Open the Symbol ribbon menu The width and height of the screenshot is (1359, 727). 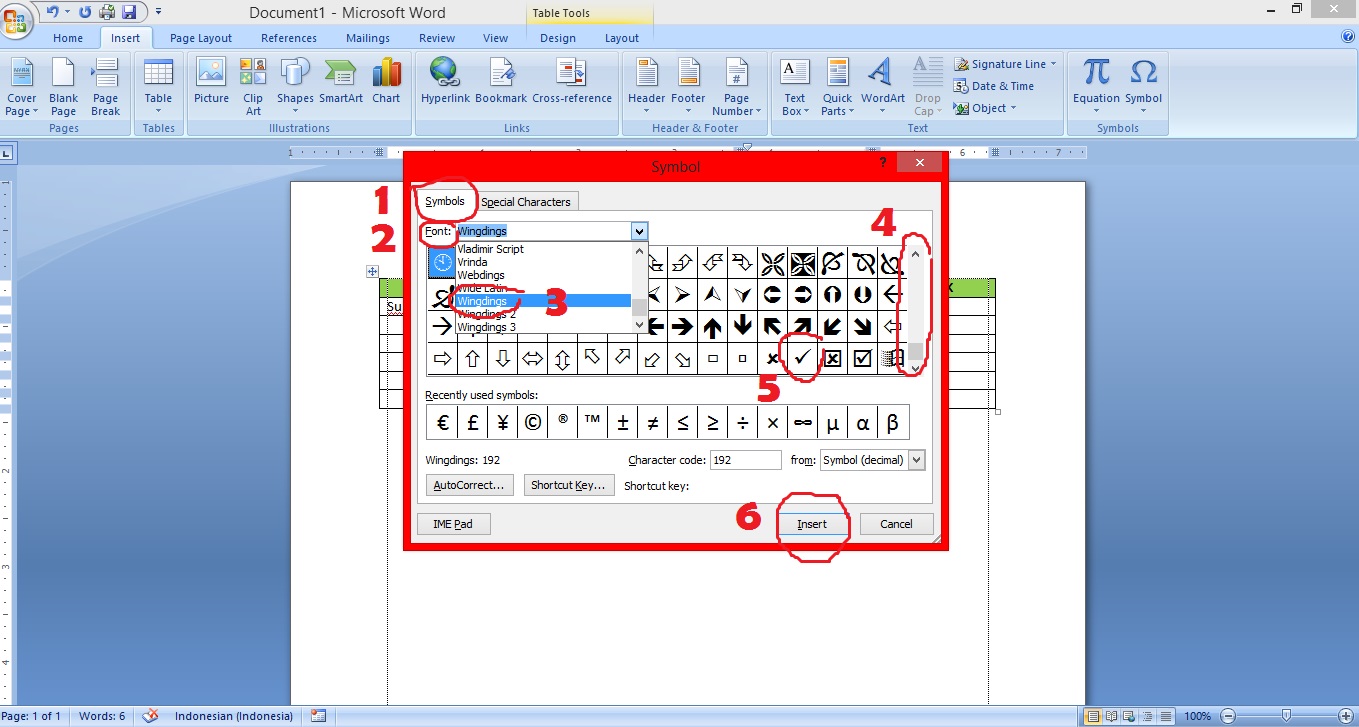[1143, 87]
